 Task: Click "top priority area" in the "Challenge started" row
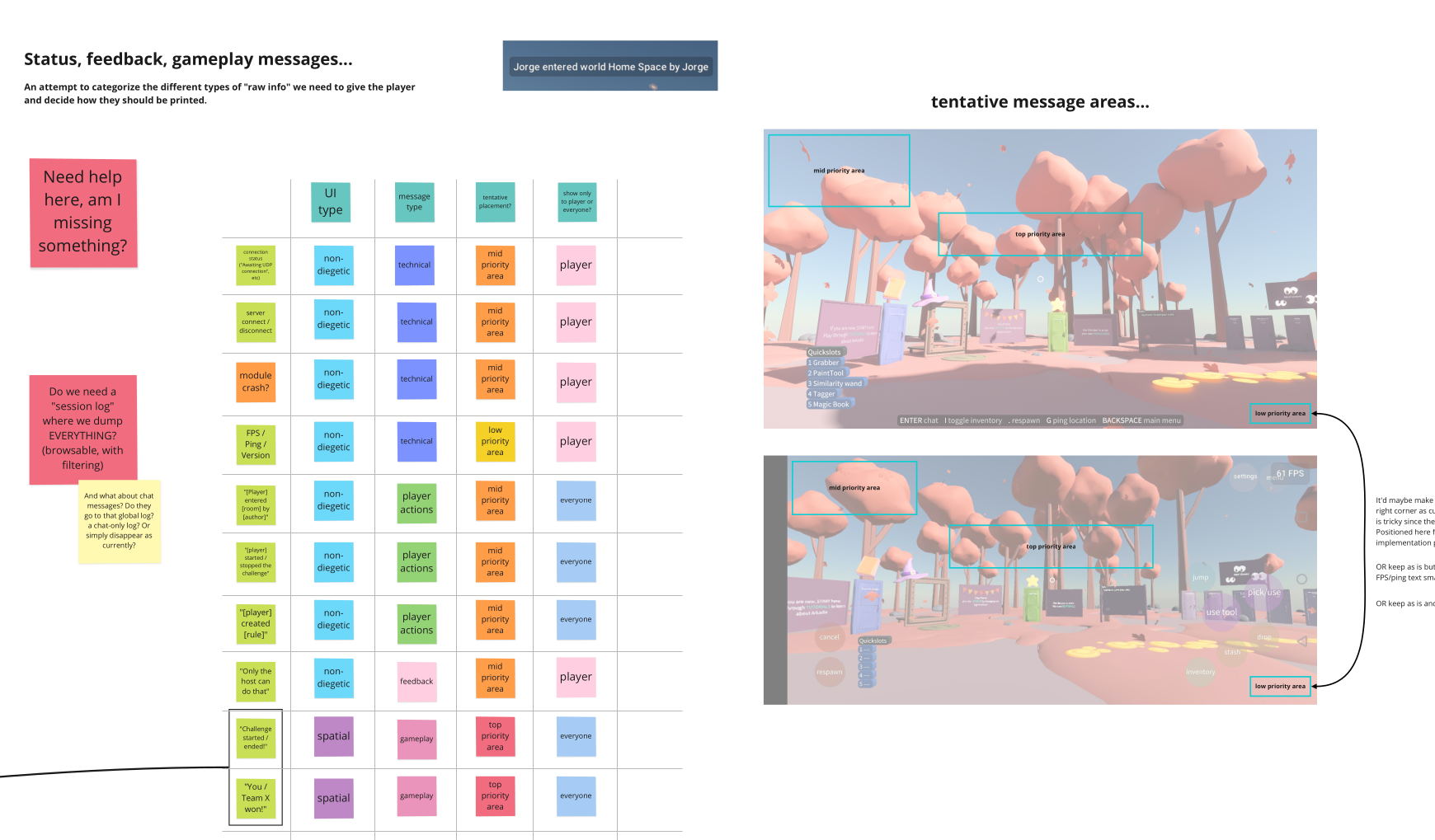(495, 737)
